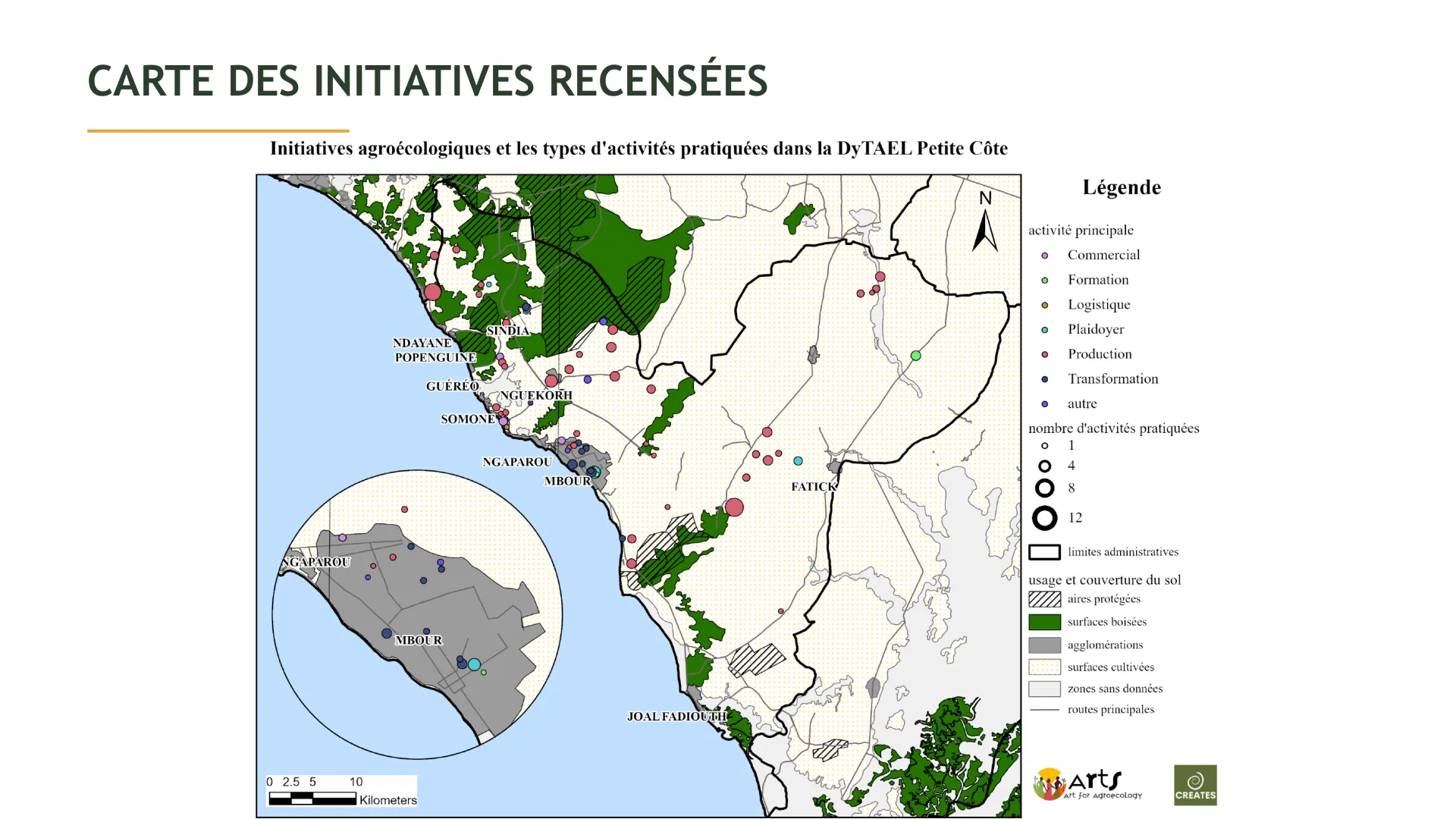Click the Légende heading
This screenshot has height=819, width=1456.
tap(1122, 187)
